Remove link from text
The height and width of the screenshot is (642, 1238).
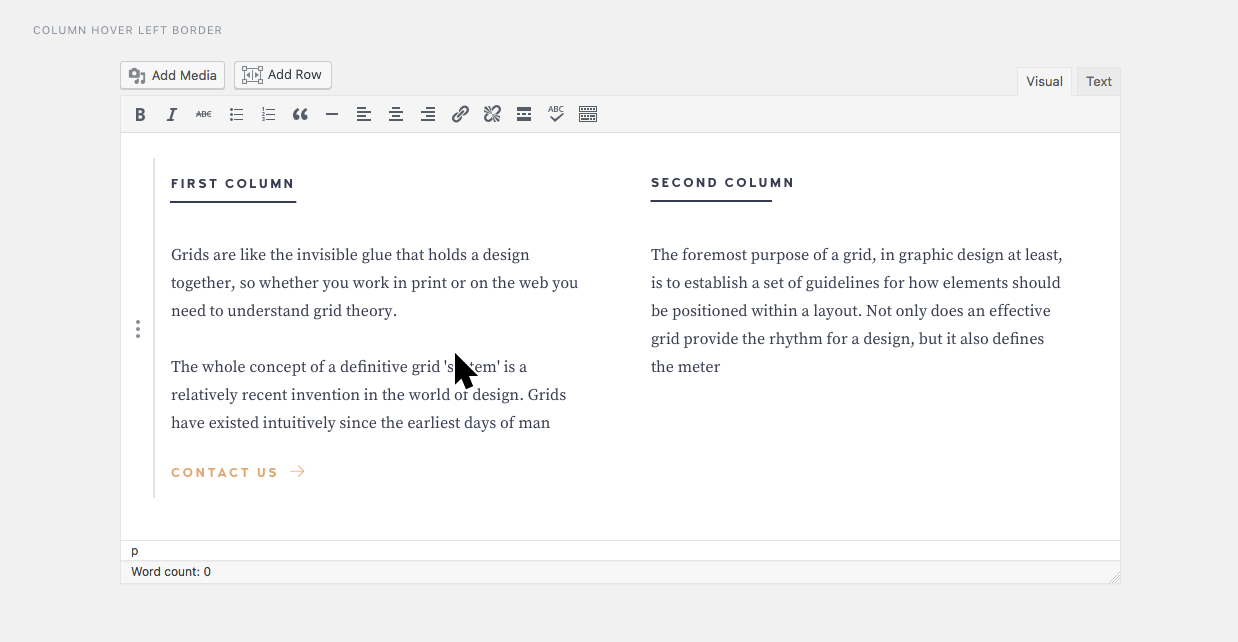[x=492, y=115]
